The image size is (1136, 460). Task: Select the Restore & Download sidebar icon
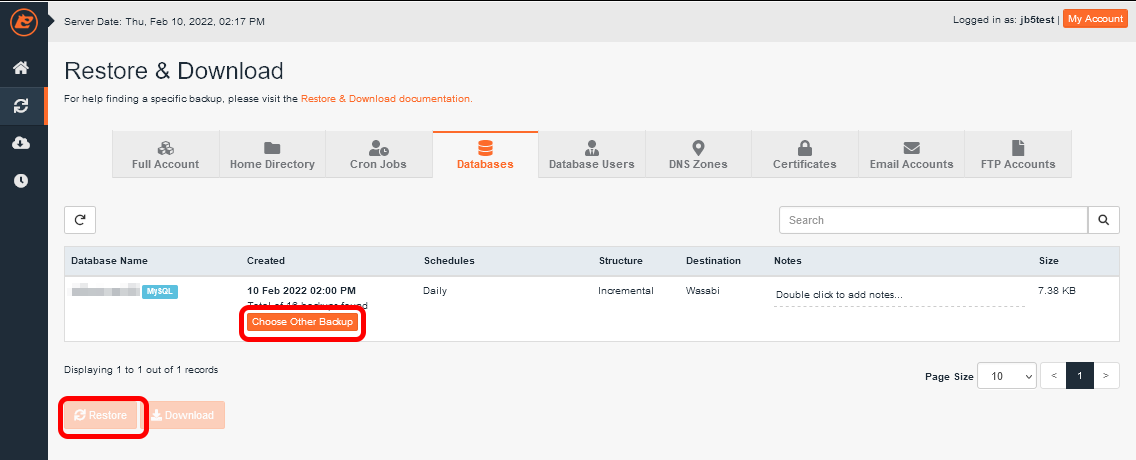click(x=21, y=105)
